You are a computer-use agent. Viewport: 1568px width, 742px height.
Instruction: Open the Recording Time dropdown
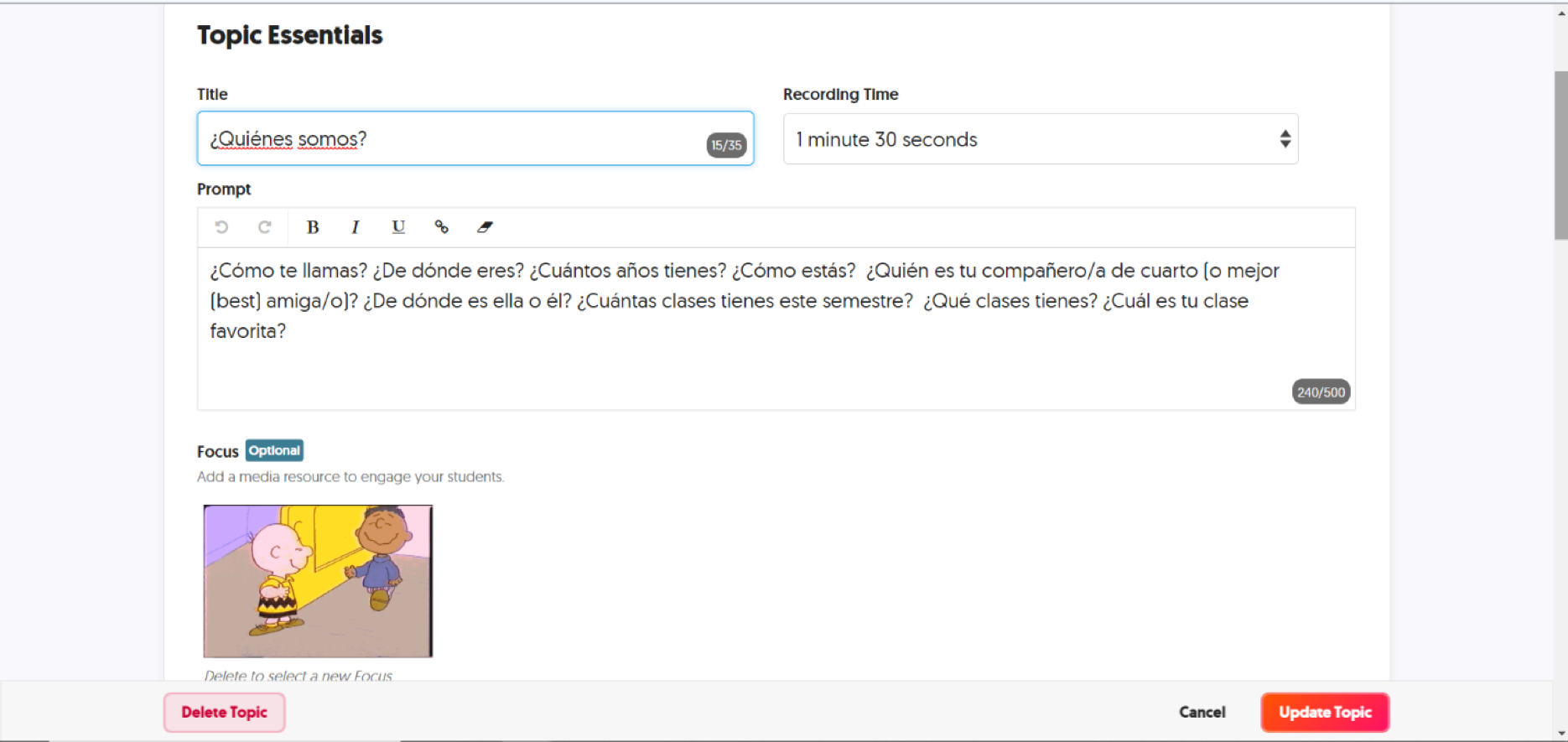1041,139
